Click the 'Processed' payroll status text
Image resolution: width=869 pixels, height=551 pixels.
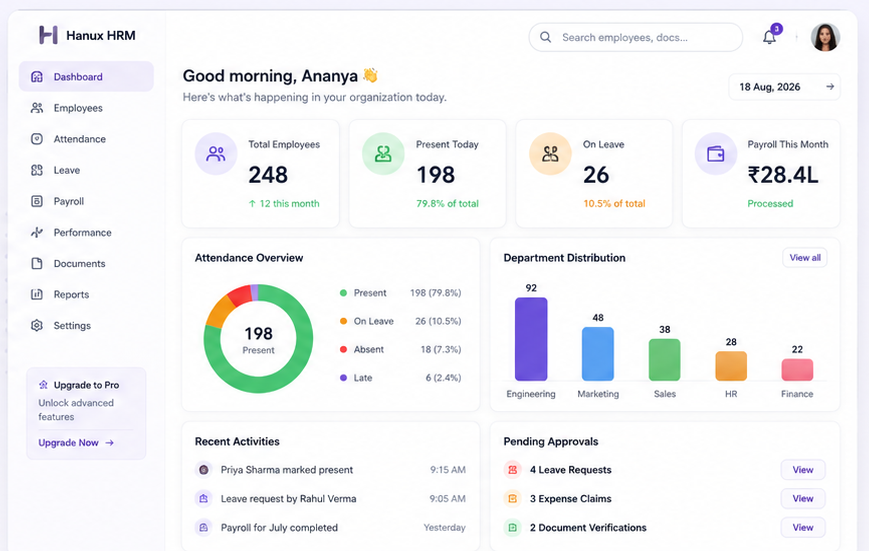coord(770,203)
